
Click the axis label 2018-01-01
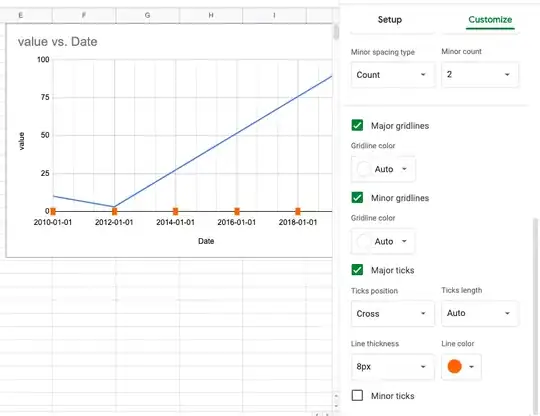pos(298,222)
